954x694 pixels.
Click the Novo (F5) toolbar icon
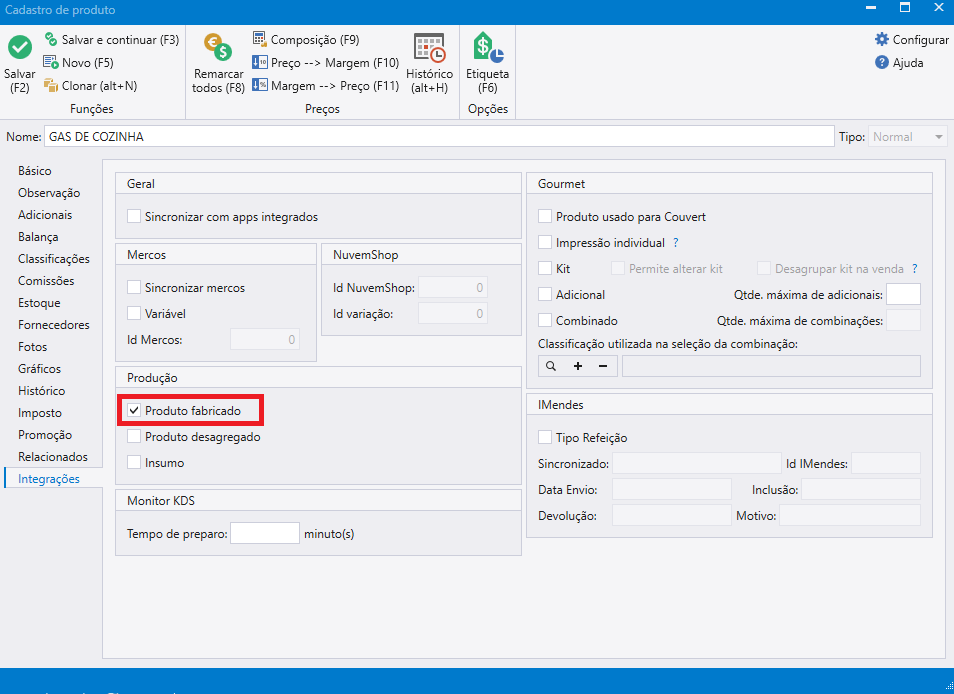(50, 63)
